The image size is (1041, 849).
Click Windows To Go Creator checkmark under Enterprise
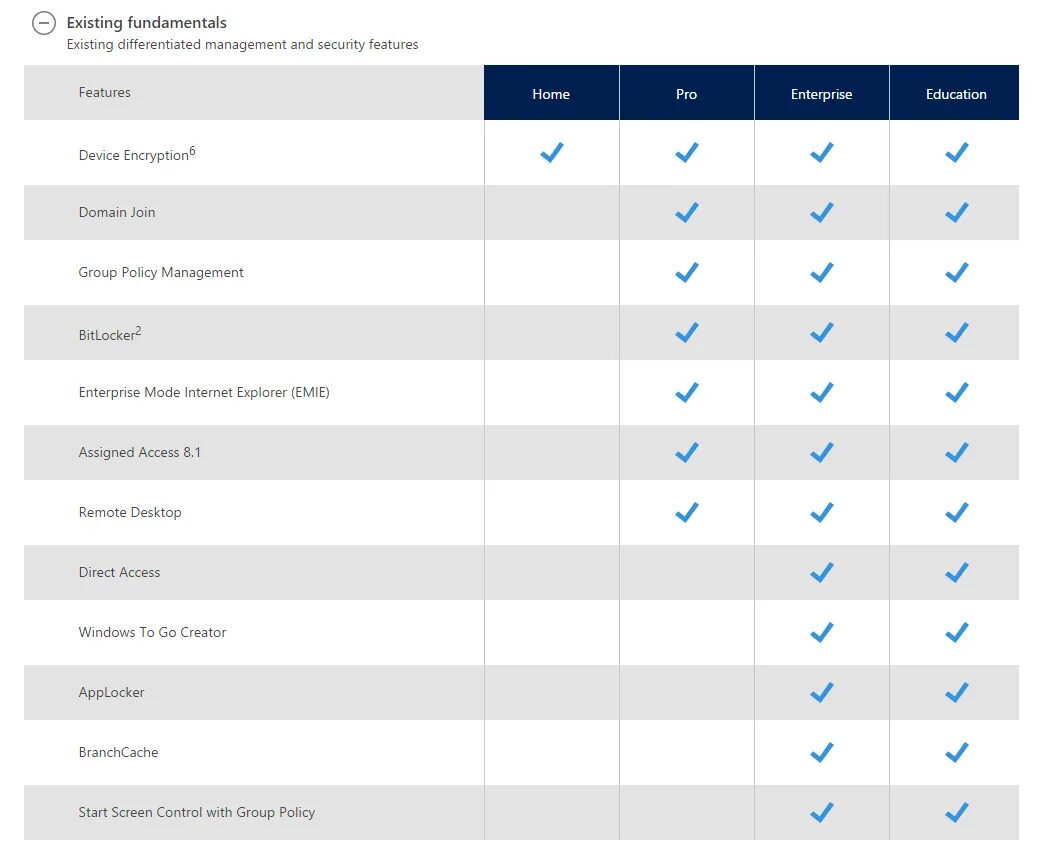click(821, 632)
